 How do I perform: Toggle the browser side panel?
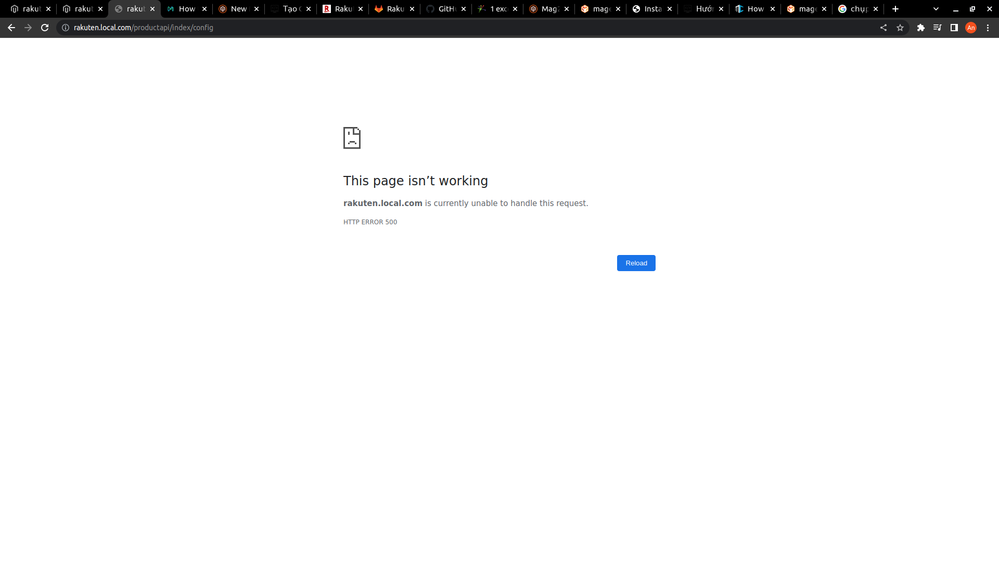tap(954, 27)
